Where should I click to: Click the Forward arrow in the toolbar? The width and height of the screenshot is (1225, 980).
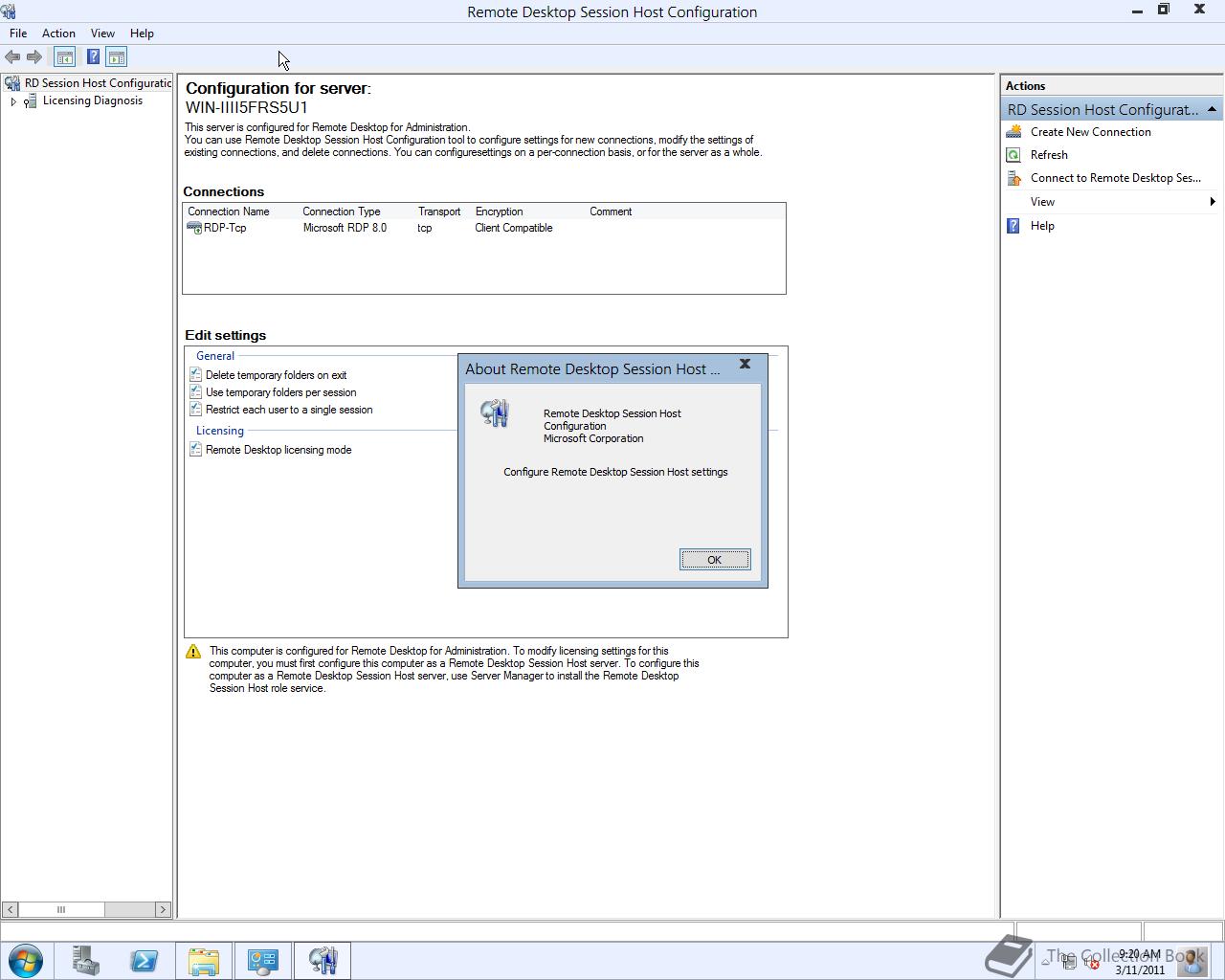pyautogui.click(x=34, y=57)
